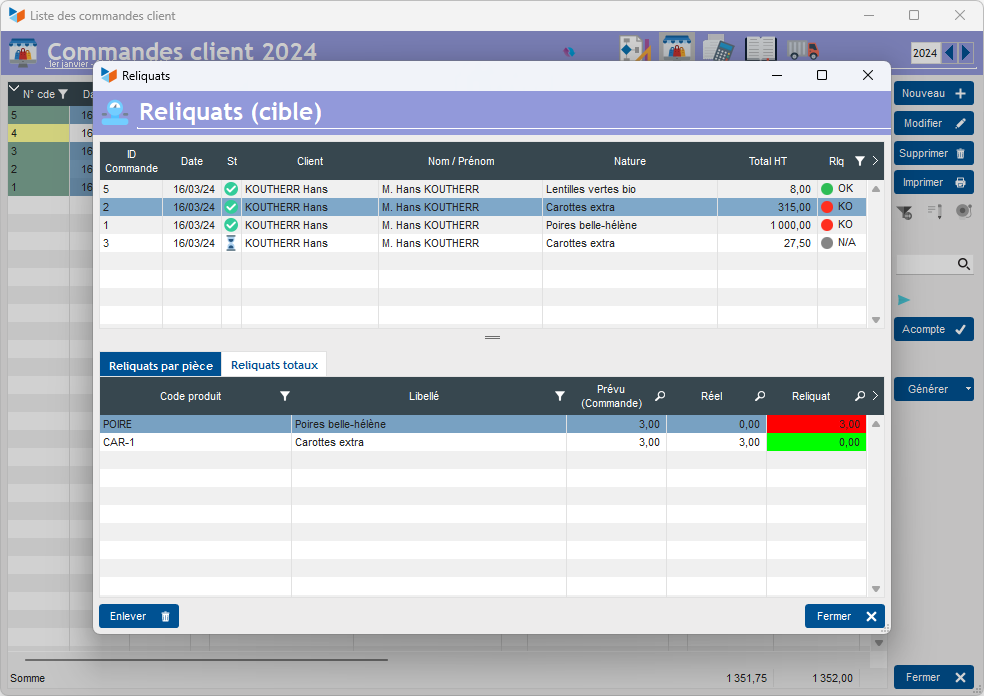The image size is (984, 696).
Task: Click the open book icon in the toolbar
Action: tap(761, 49)
